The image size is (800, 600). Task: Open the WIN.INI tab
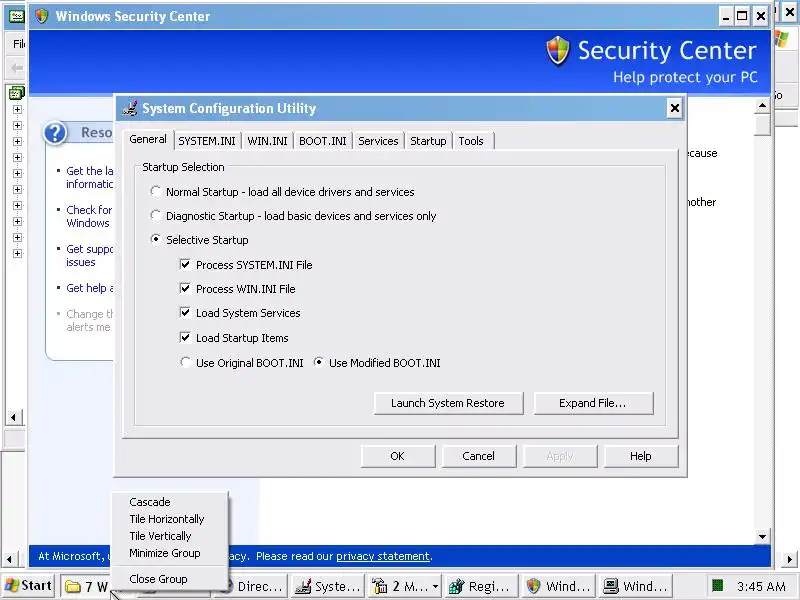point(267,141)
